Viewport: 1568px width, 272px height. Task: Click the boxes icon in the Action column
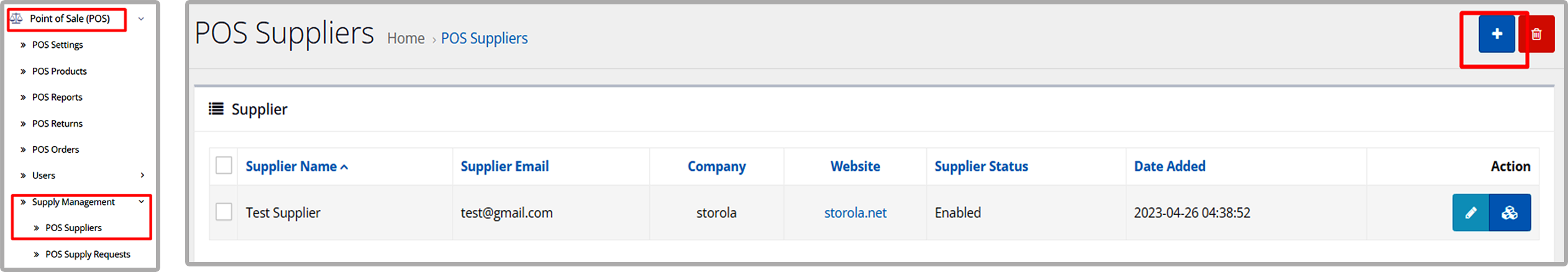1510,212
